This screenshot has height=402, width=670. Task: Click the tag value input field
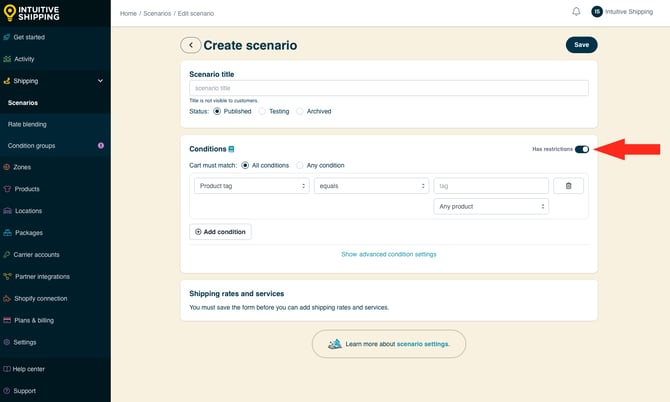[x=491, y=186]
